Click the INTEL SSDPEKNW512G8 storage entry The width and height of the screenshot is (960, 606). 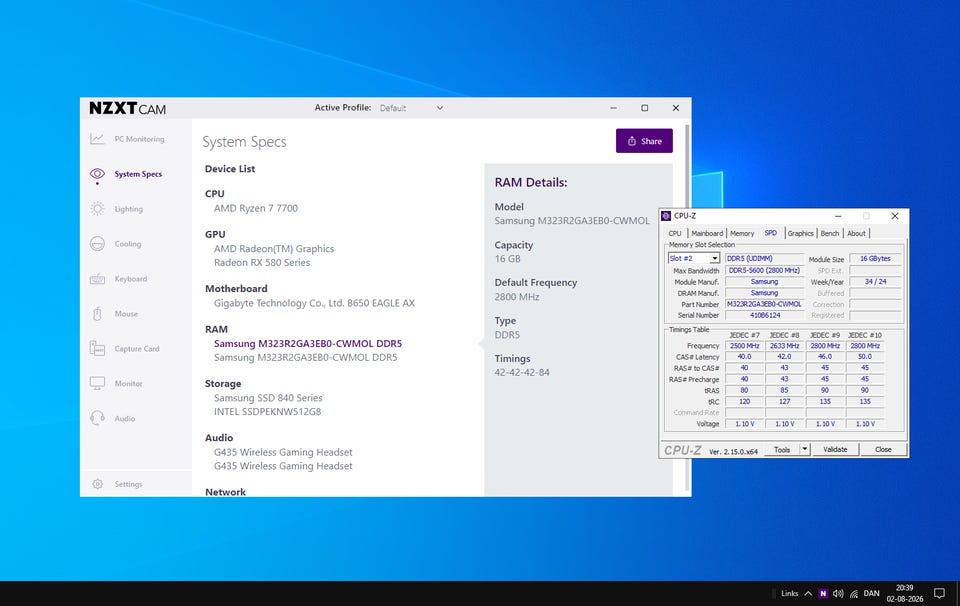point(267,412)
